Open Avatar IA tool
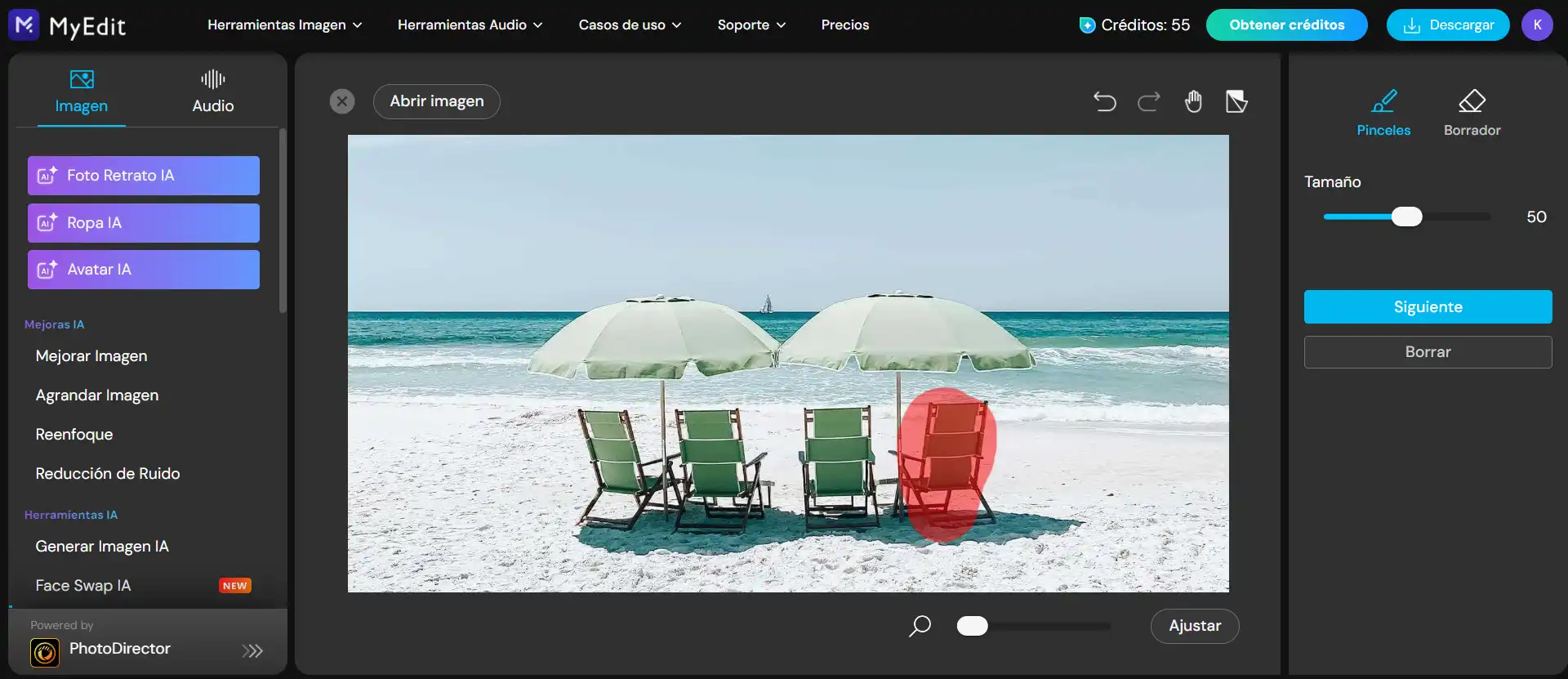The image size is (1568, 679). pyautogui.click(x=144, y=270)
